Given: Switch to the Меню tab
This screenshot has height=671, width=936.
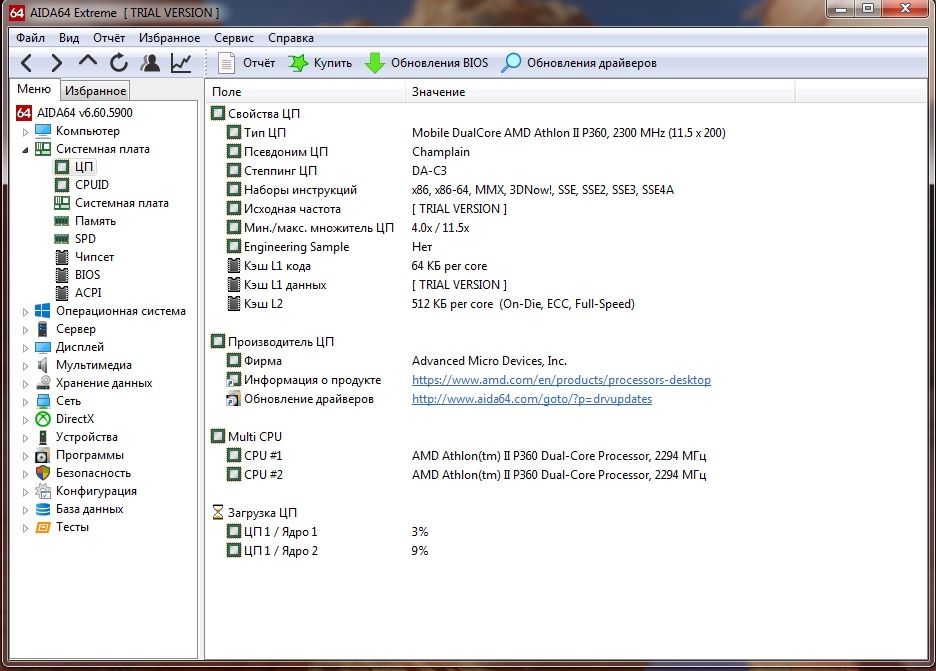Looking at the screenshot, I should pyautogui.click(x=34, y=89).
